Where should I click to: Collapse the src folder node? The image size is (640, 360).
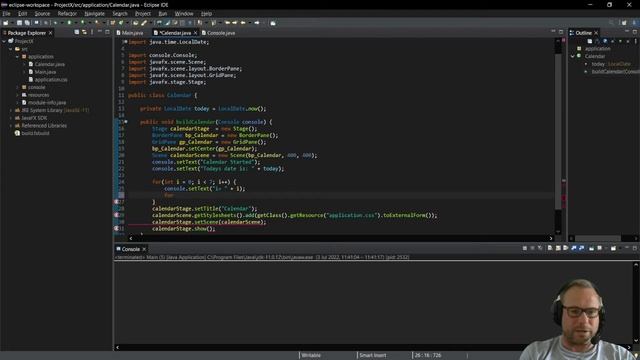pyautogui.click(x=11, y=49)
